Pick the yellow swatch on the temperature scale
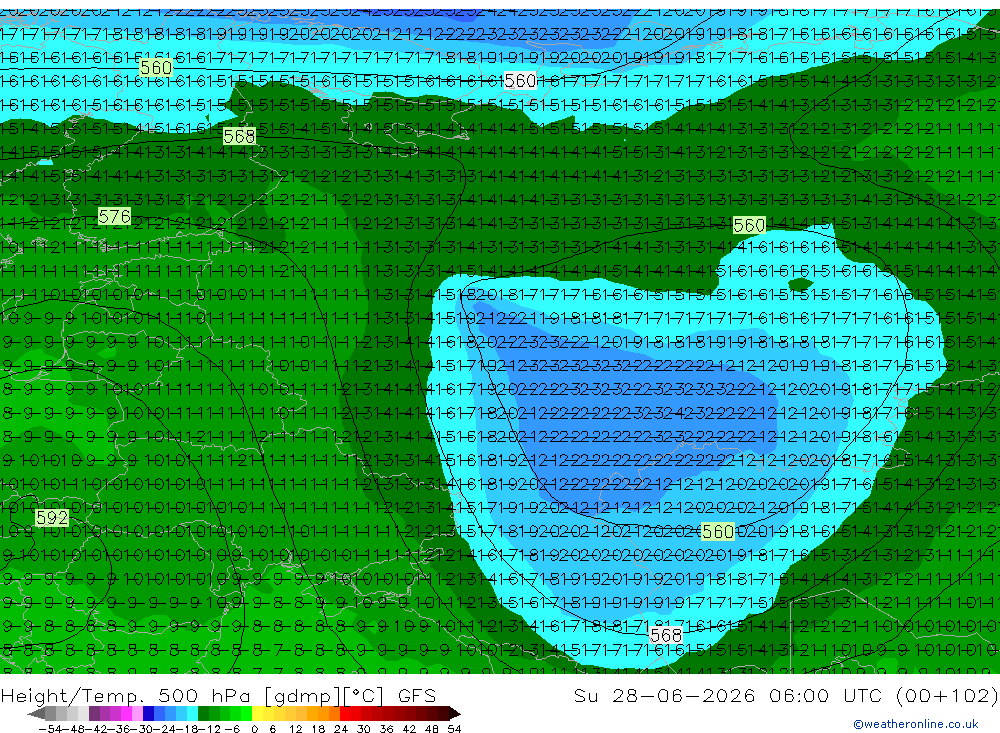1000x733 pixels. (x=257, y=713)
